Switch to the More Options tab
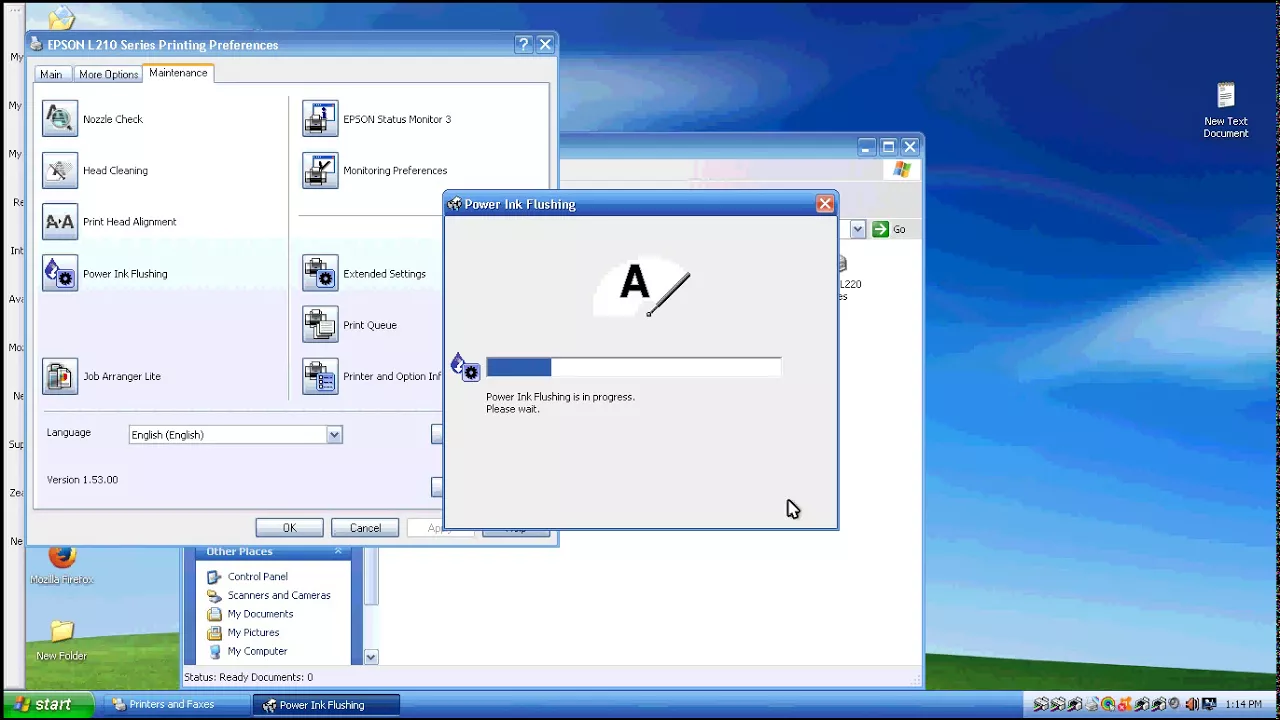Screen dimensions: 1280x720 point(108,74)
